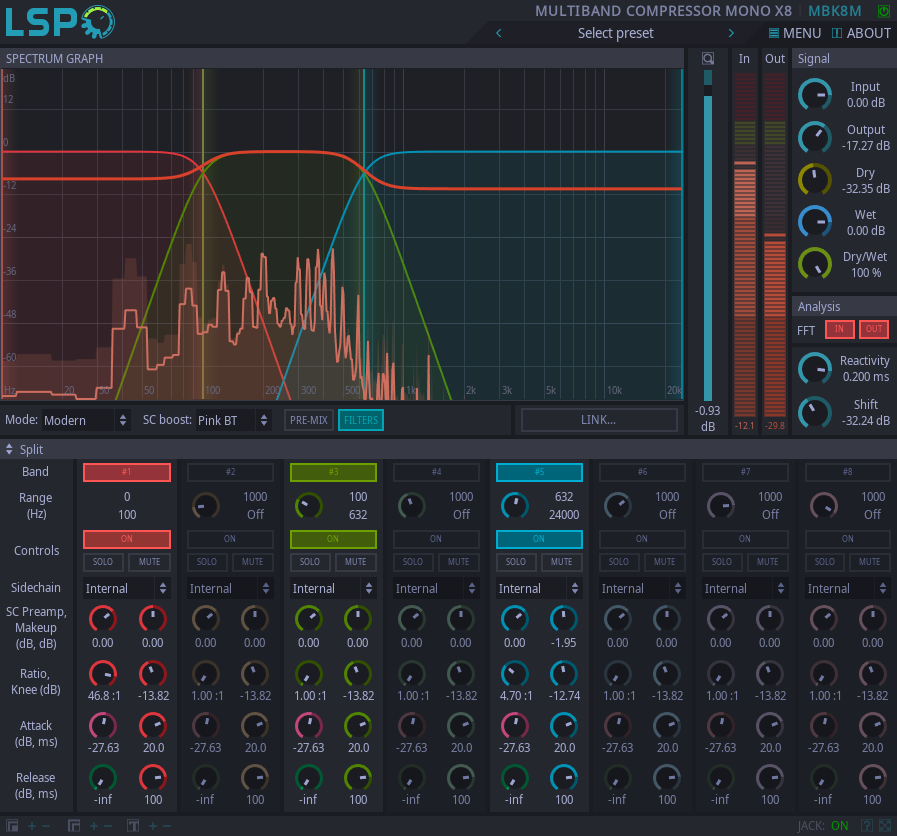Click the Select preset field
This screenshot has height=836, width=897.
pos(614,33)
